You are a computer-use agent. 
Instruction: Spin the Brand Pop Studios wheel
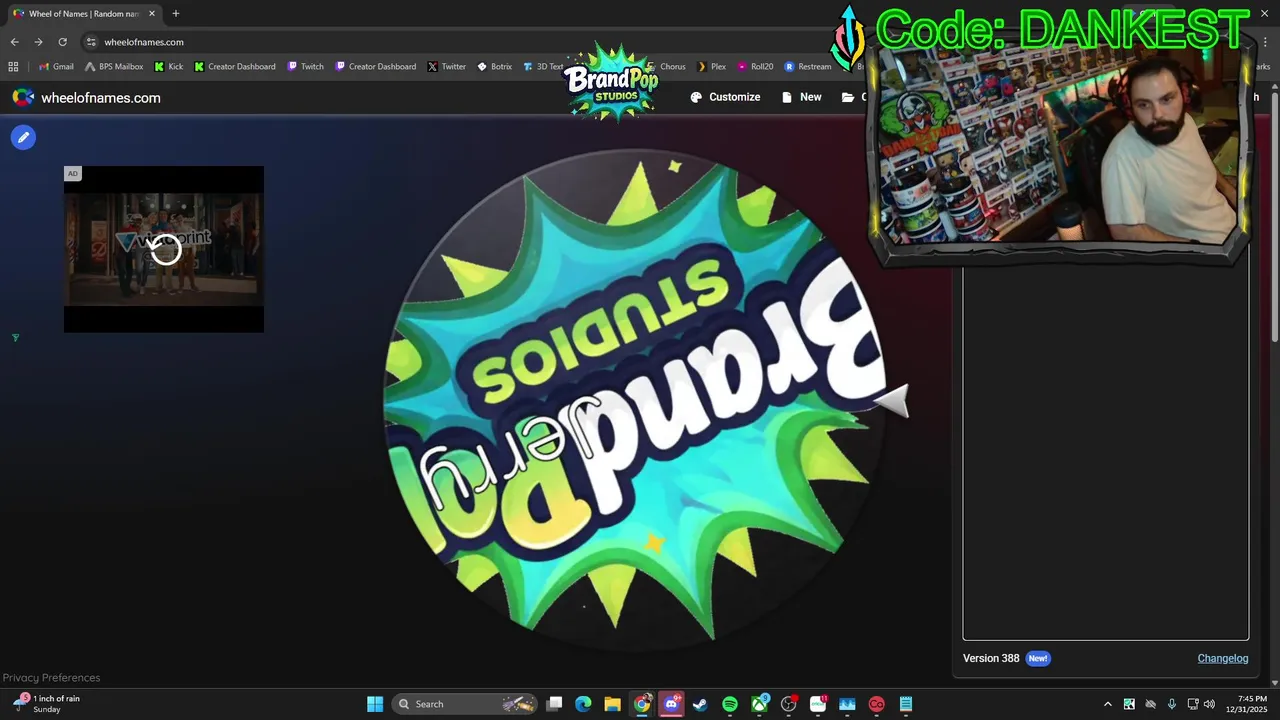pyautogui.click(x=638, y=400)
